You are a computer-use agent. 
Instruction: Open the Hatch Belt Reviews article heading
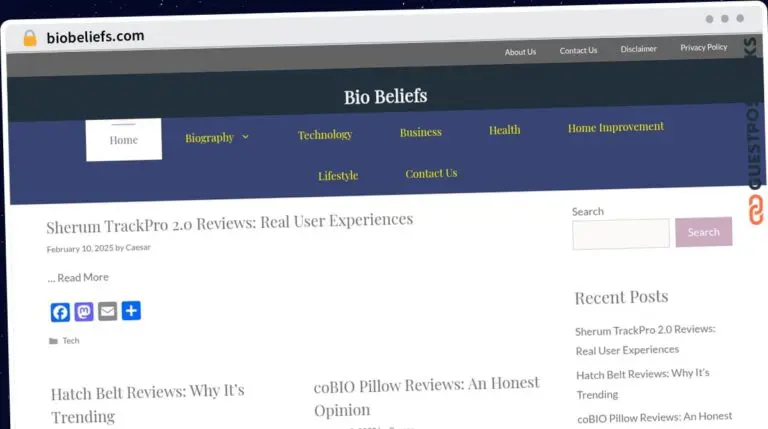[x=147, y=404]
